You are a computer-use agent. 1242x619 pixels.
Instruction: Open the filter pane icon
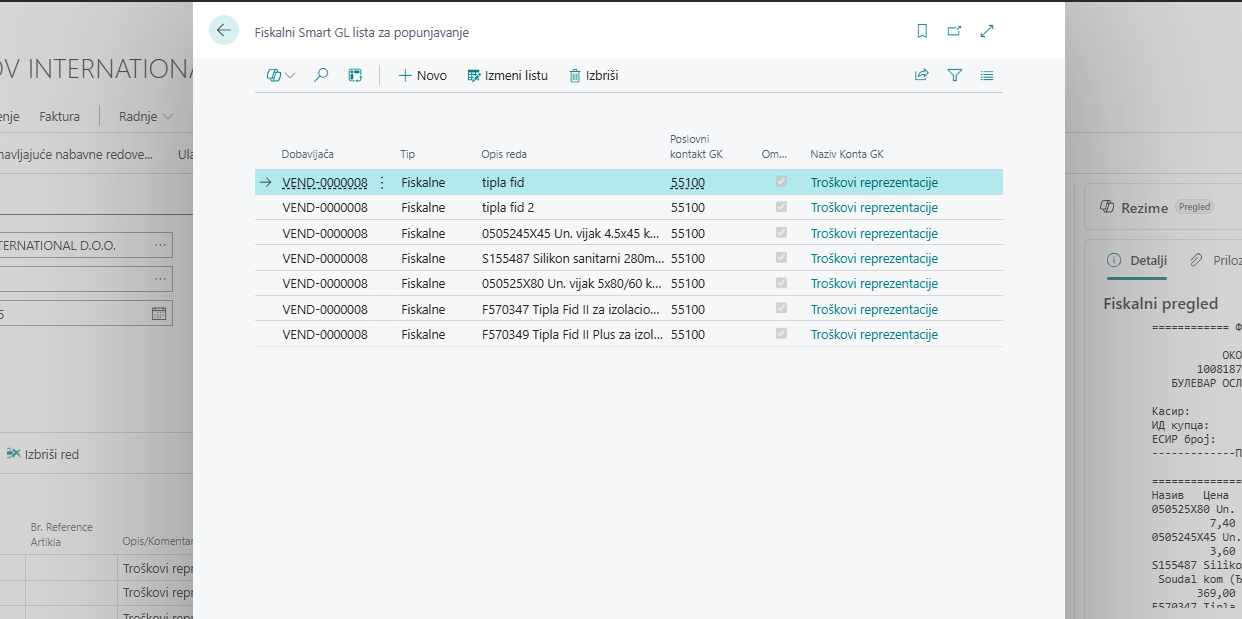[x=955, y=75]
